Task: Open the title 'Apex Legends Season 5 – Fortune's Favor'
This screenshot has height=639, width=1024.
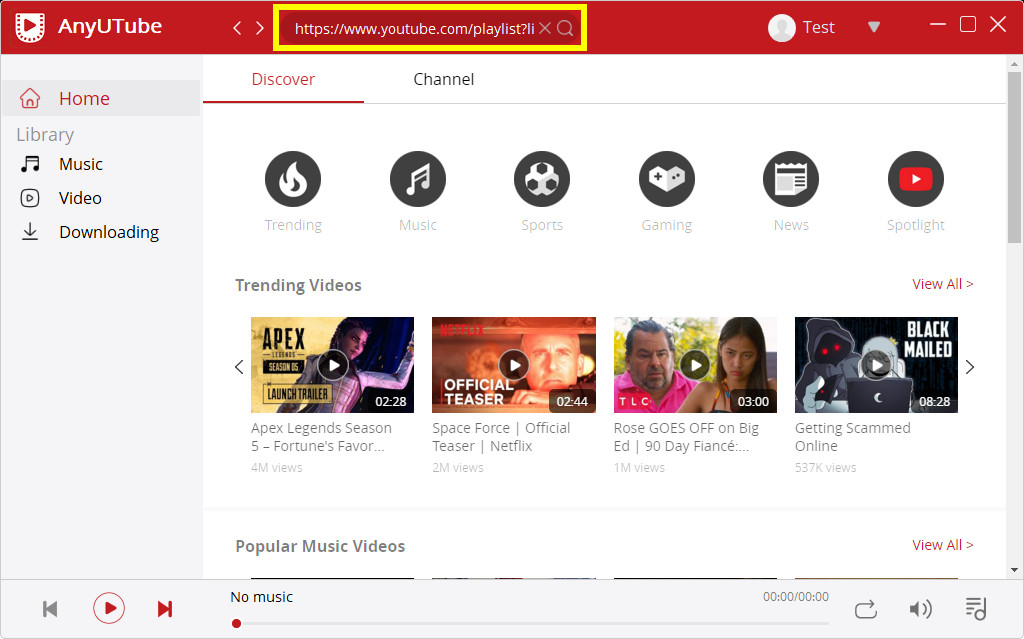Action: [321, 437]
